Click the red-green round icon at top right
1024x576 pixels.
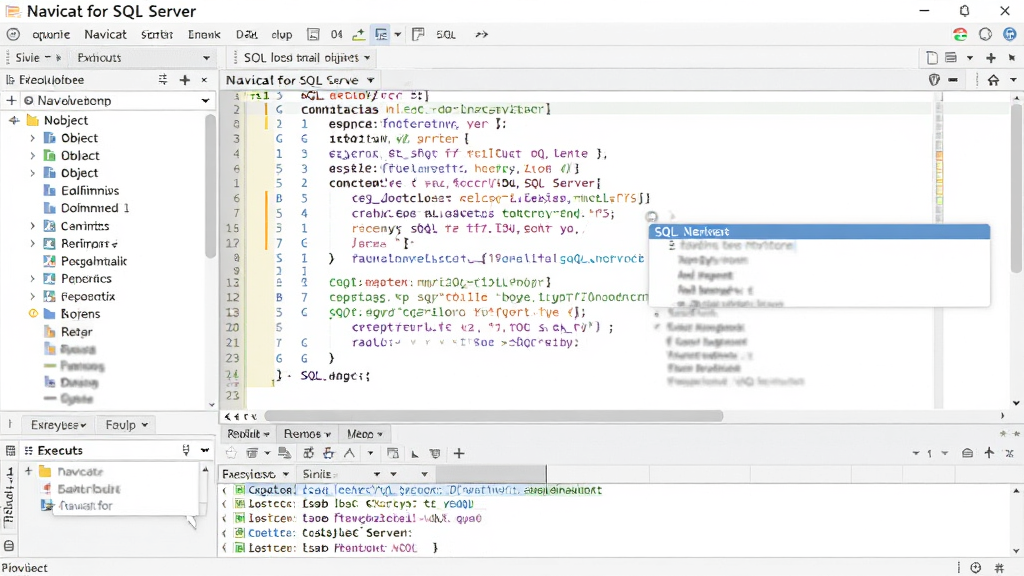[960, 35]
